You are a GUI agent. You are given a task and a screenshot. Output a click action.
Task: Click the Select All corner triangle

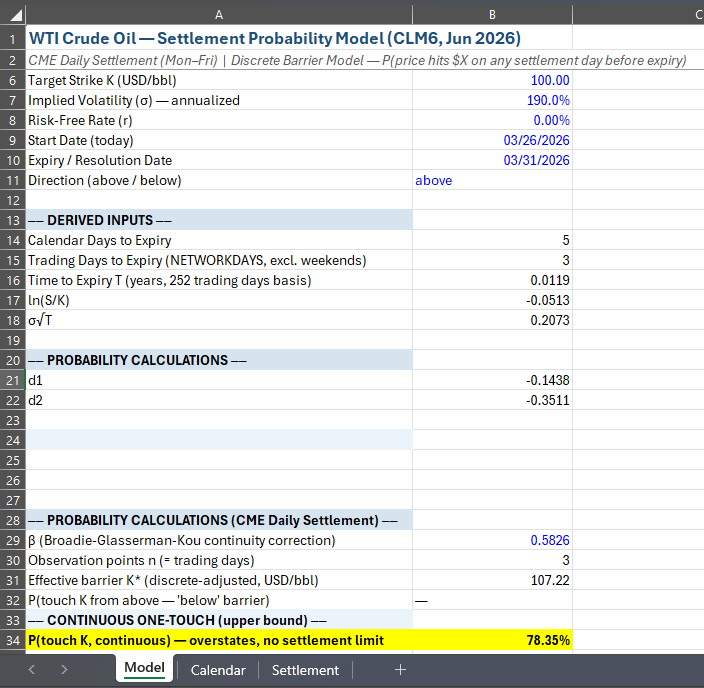click(16, 15)
